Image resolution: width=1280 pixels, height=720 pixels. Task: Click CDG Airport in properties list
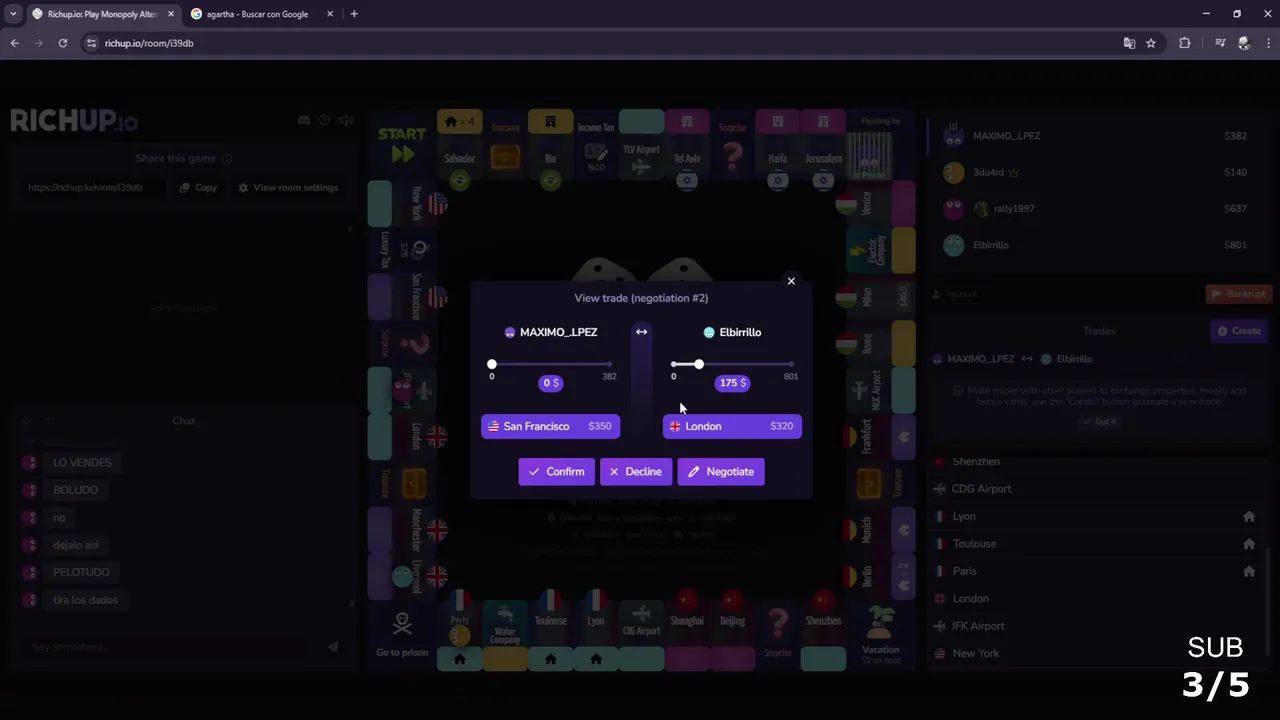tap(981, 489)
